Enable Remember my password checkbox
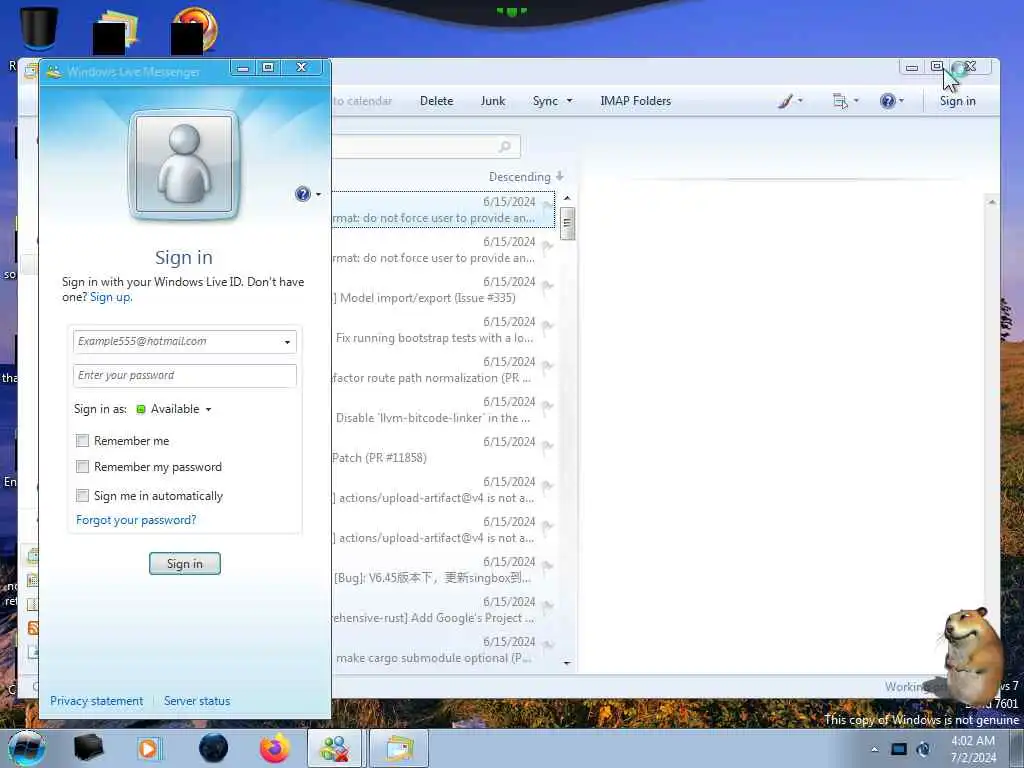This screenshot has height=768, width=1024. pos(82,466)
